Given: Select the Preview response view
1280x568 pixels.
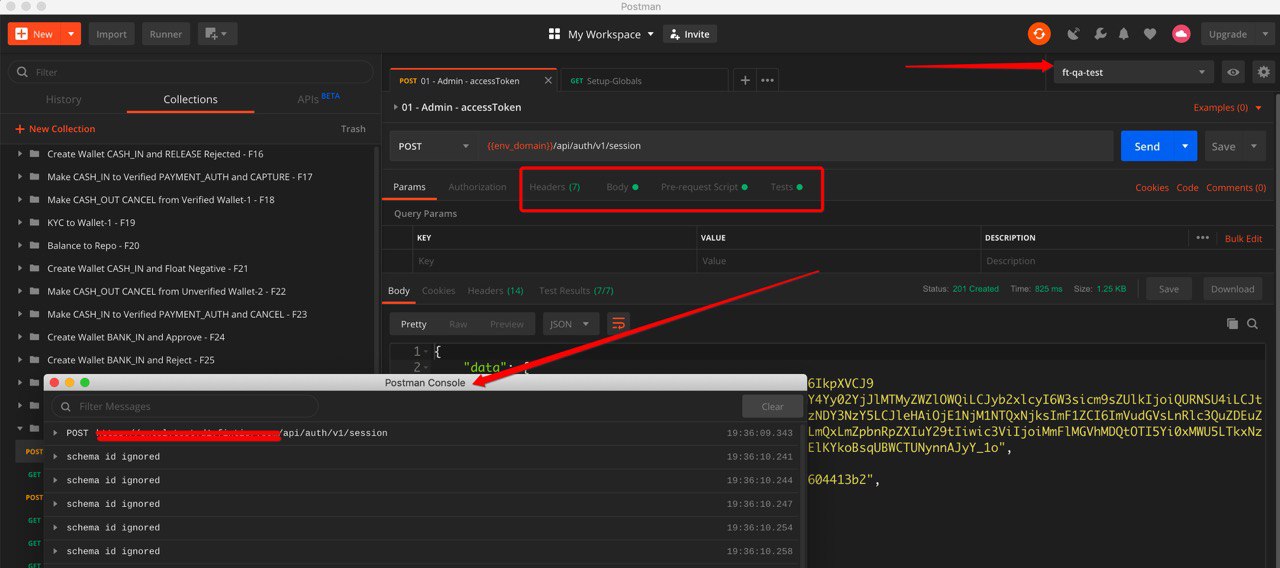Looking at the screenshot, I should [x=507, y=324].
